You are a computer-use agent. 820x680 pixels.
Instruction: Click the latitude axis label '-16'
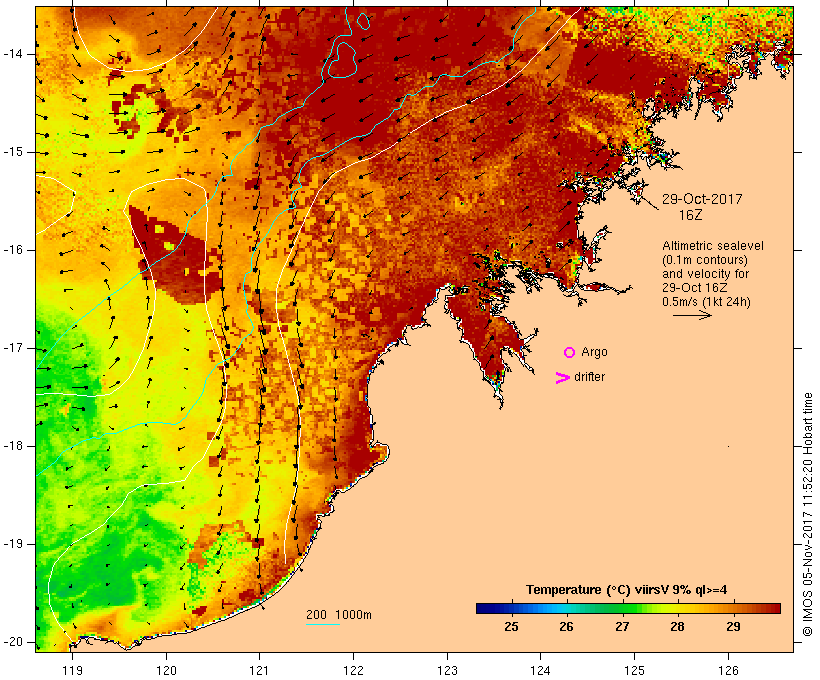coord(13,250)
